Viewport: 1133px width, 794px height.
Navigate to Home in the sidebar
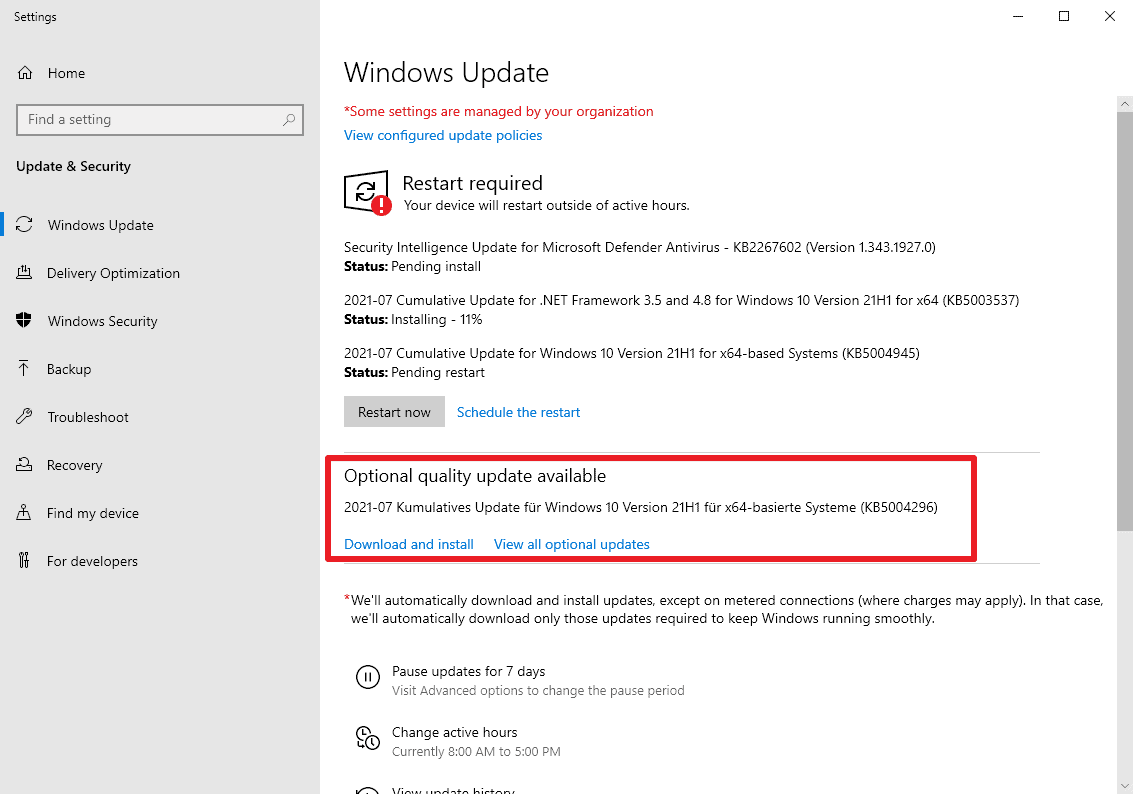point(66,73)
